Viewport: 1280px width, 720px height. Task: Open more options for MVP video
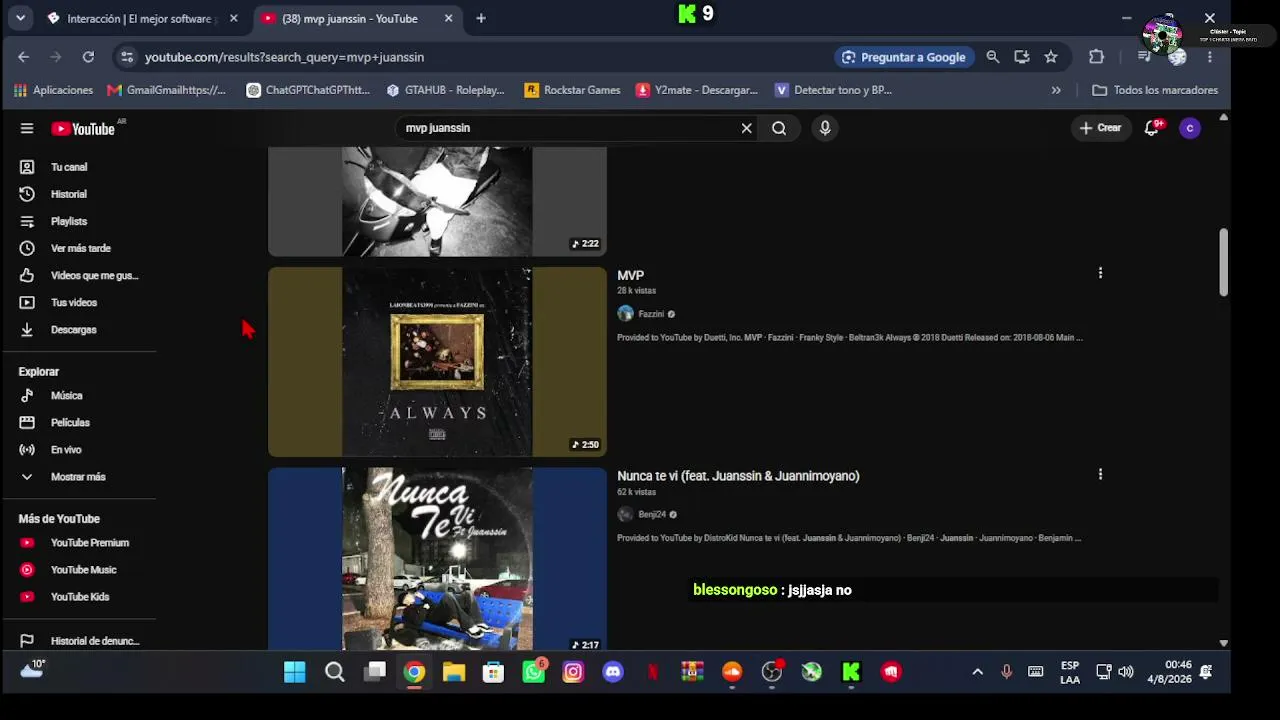tap(1100, 273)
